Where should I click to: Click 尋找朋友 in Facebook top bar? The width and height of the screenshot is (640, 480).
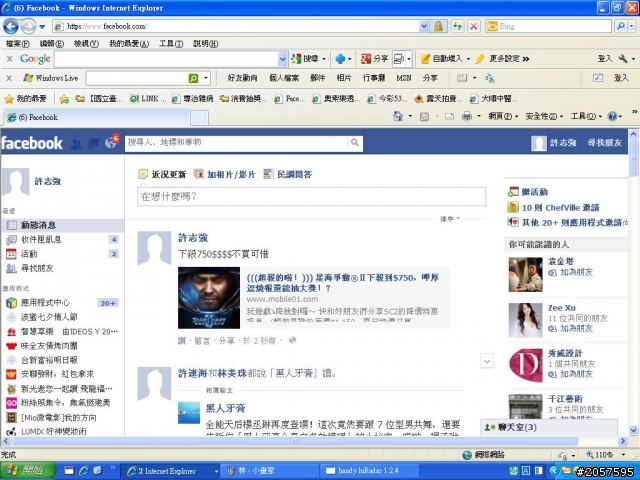(604, 143)
